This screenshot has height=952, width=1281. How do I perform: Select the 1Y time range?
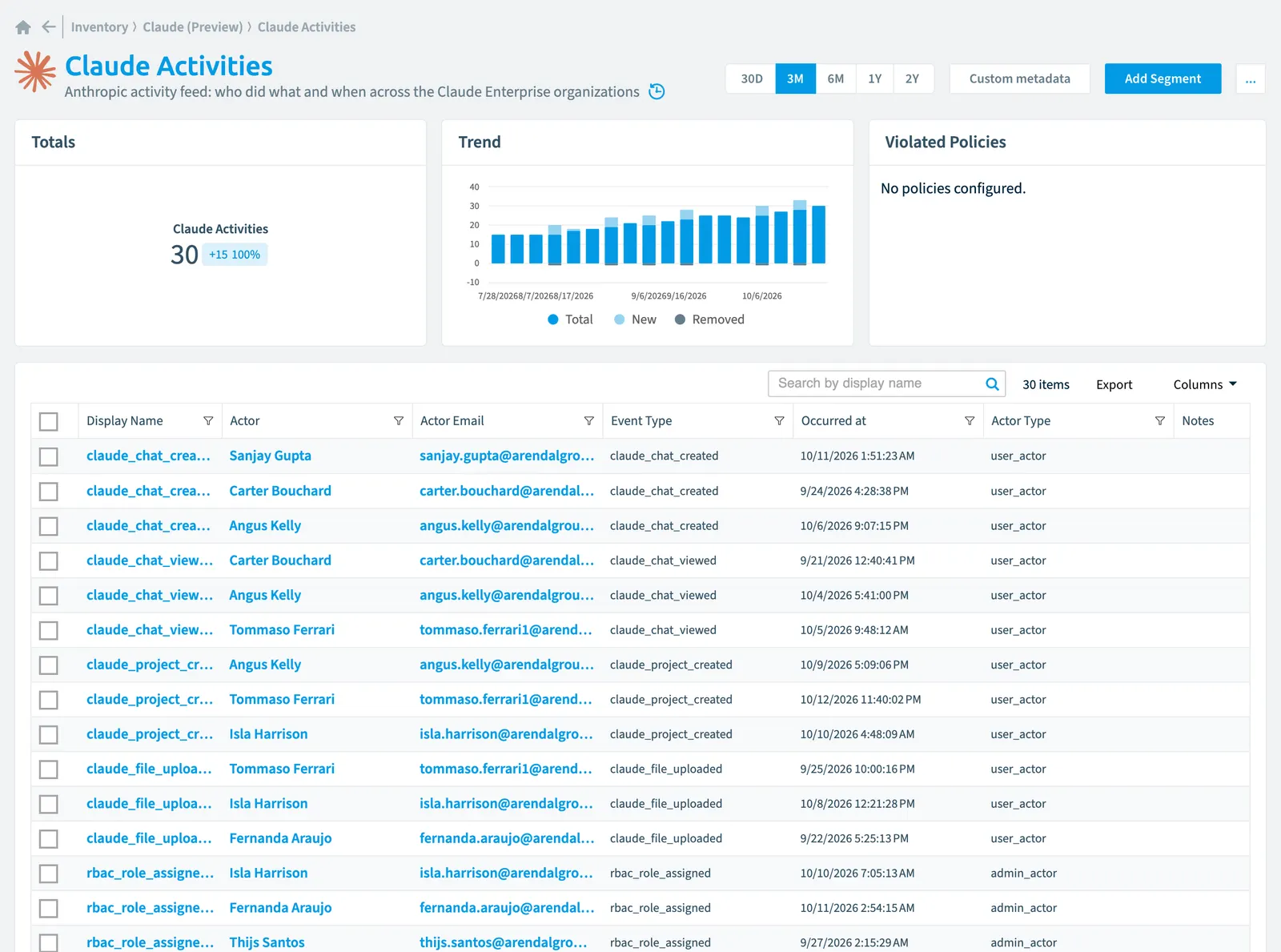click(x=875, y=78)
